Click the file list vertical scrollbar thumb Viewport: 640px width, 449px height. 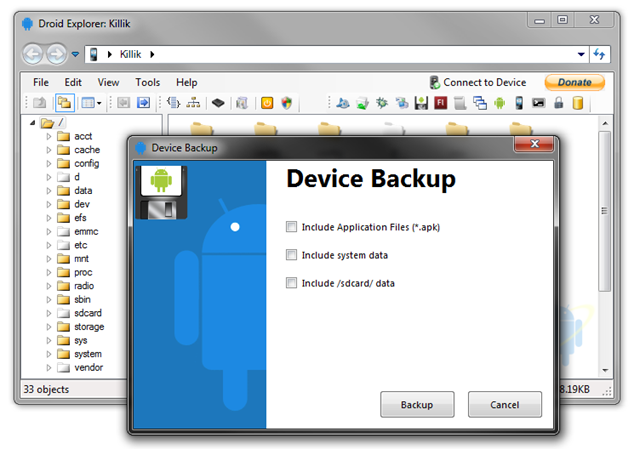click(x=604, y=211)
